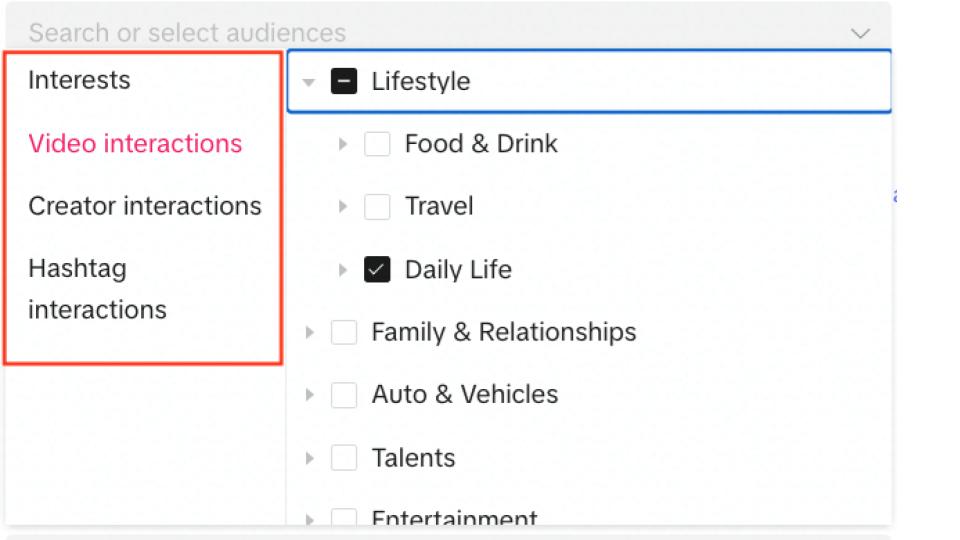Expand the Food & Drink subcategory arrow
The image size is (960, 540).
342,144
